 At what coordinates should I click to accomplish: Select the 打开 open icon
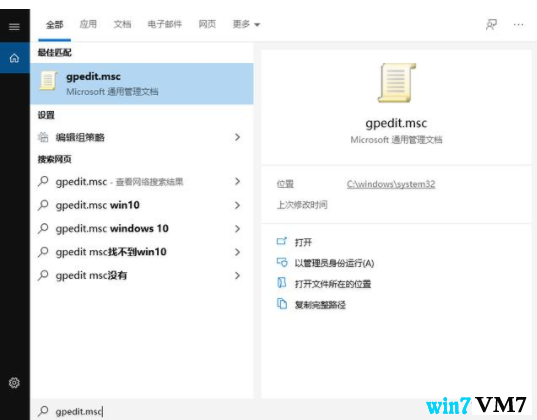[x=282, y=242]
